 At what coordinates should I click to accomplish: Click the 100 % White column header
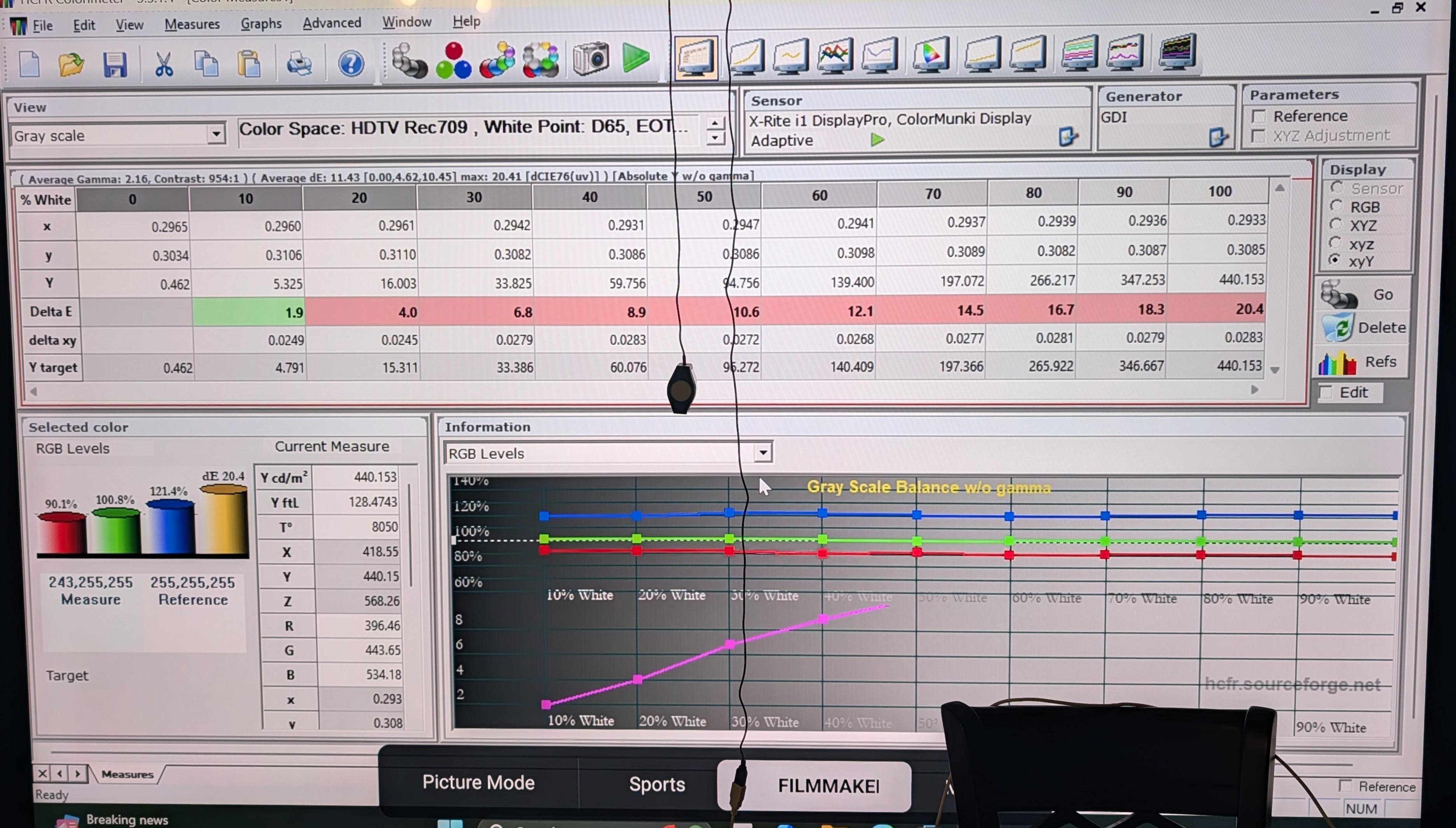point(1220,192)
